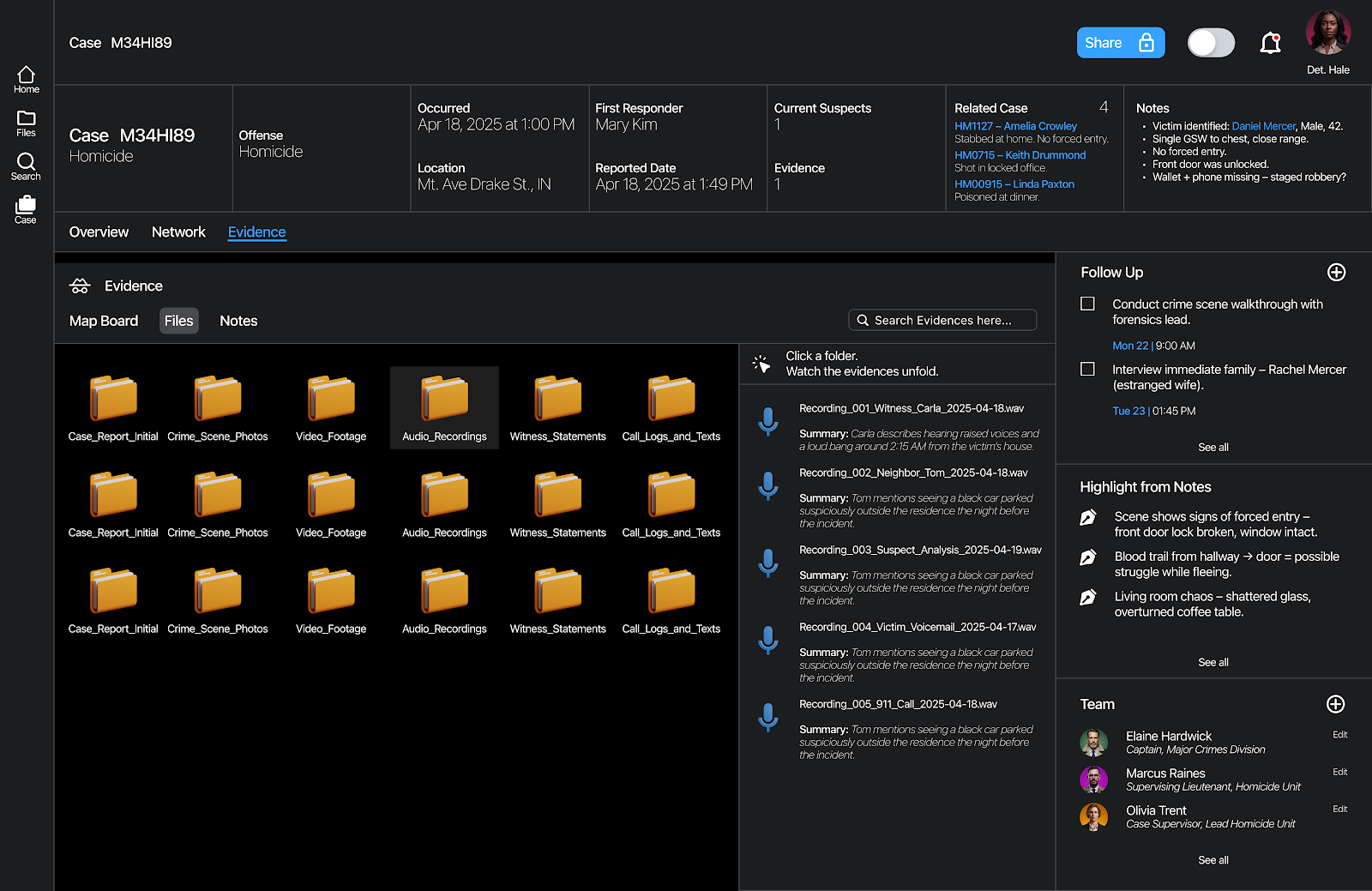The image size is (1372, 891).
Task: Open related case HM1127 – Amelia Crowley
Action: [x=1015, y=126]
